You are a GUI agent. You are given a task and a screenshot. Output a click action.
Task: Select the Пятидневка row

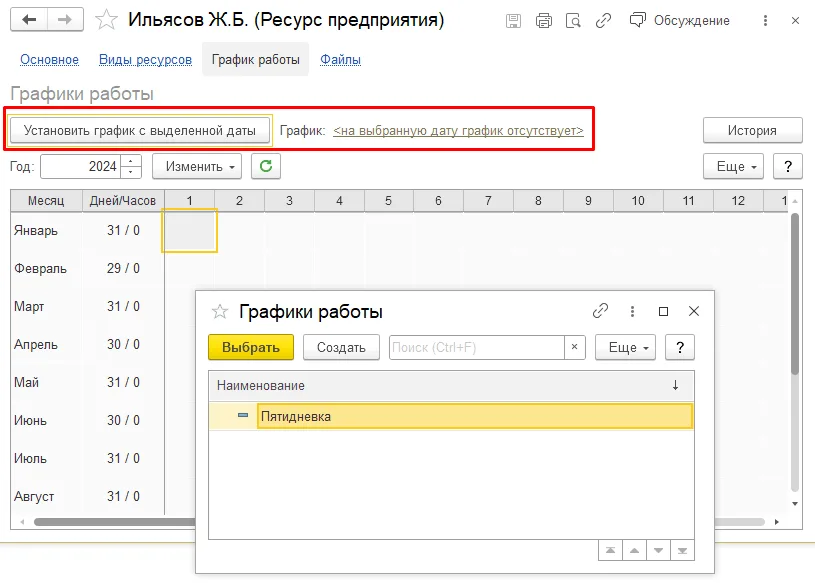[x=451, y=416]
